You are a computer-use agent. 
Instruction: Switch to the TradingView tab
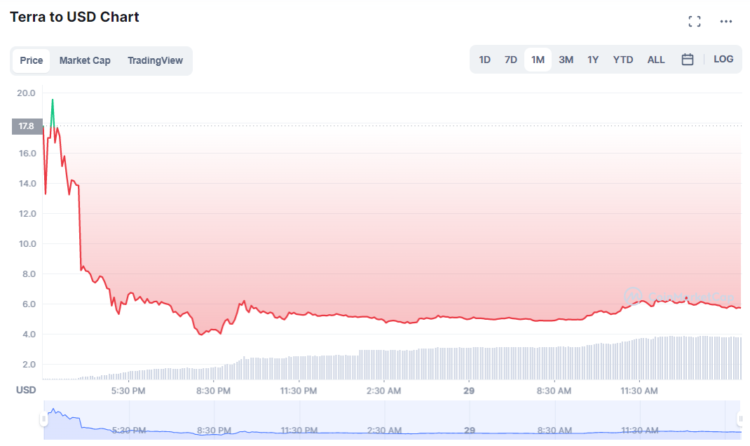click(155, 61)
